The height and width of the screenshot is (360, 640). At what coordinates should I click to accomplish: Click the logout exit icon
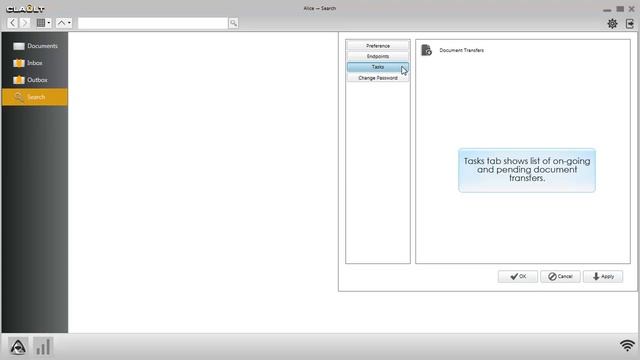(630, 24)
